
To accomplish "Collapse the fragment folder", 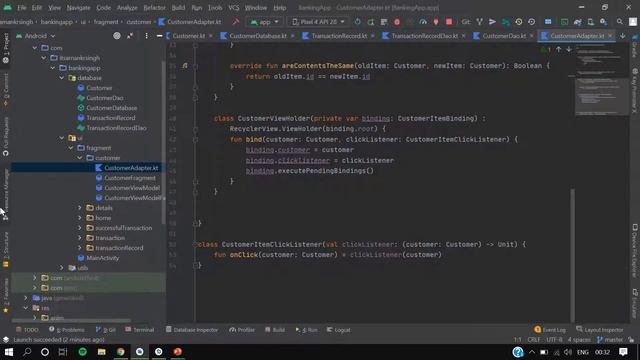I will point(71,148).
